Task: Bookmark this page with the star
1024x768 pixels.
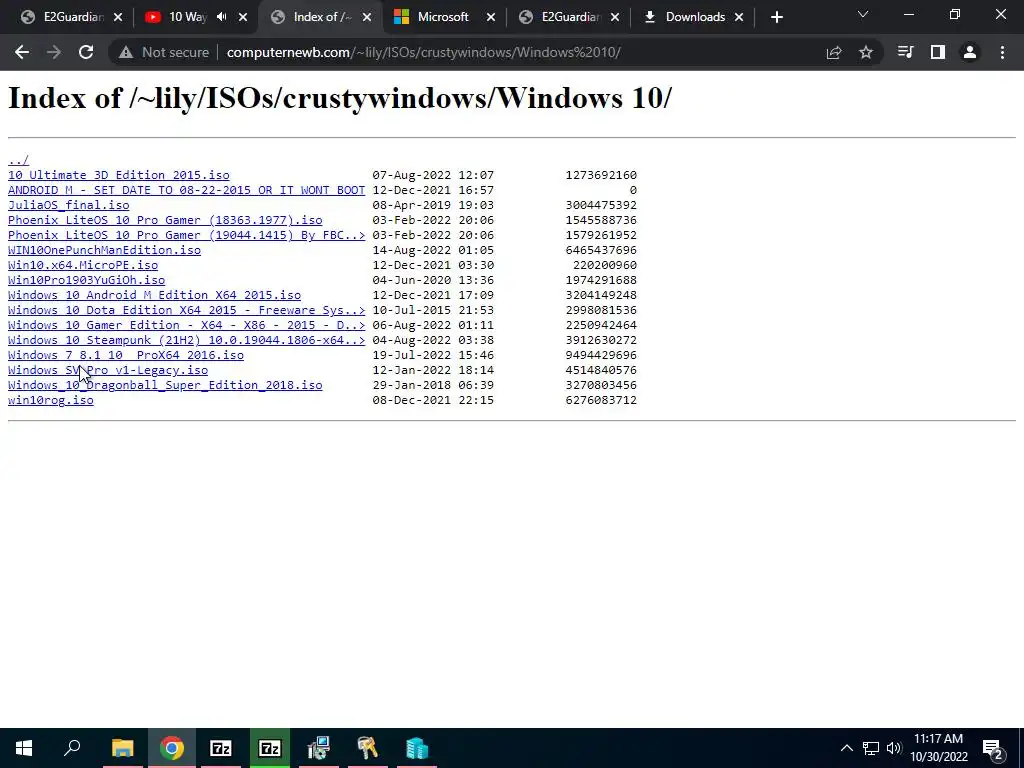Action: [866, 52]
